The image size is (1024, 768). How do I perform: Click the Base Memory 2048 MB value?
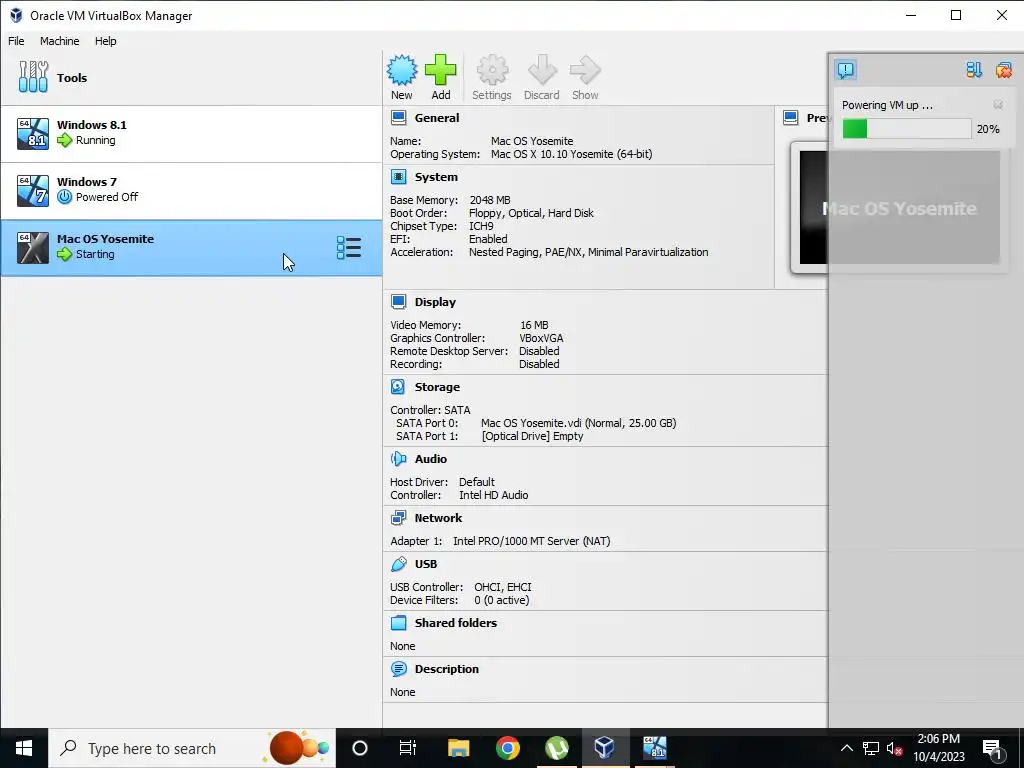pyautogui.click(x=490, y=200)
